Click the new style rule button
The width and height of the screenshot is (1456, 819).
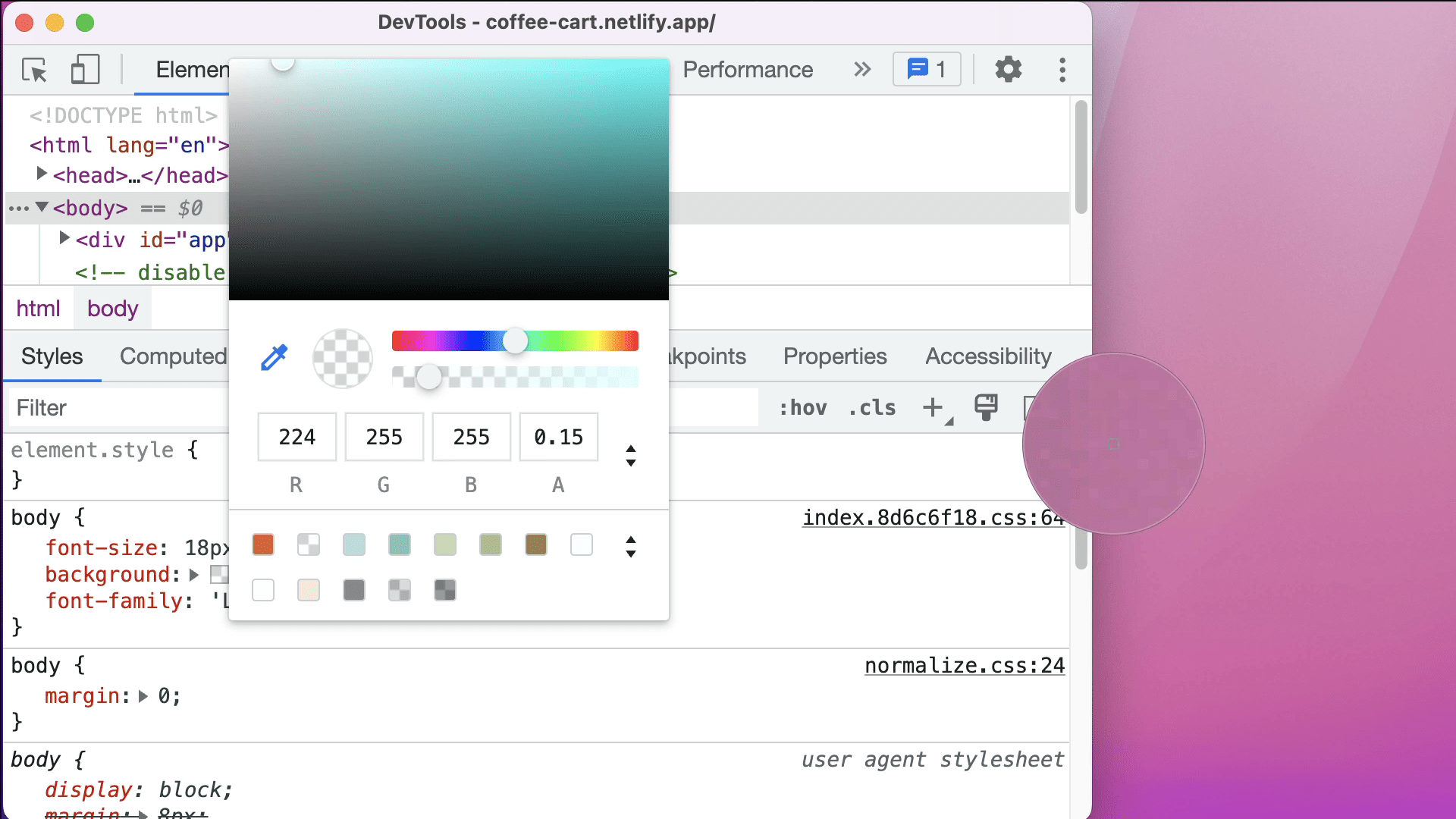931,408
